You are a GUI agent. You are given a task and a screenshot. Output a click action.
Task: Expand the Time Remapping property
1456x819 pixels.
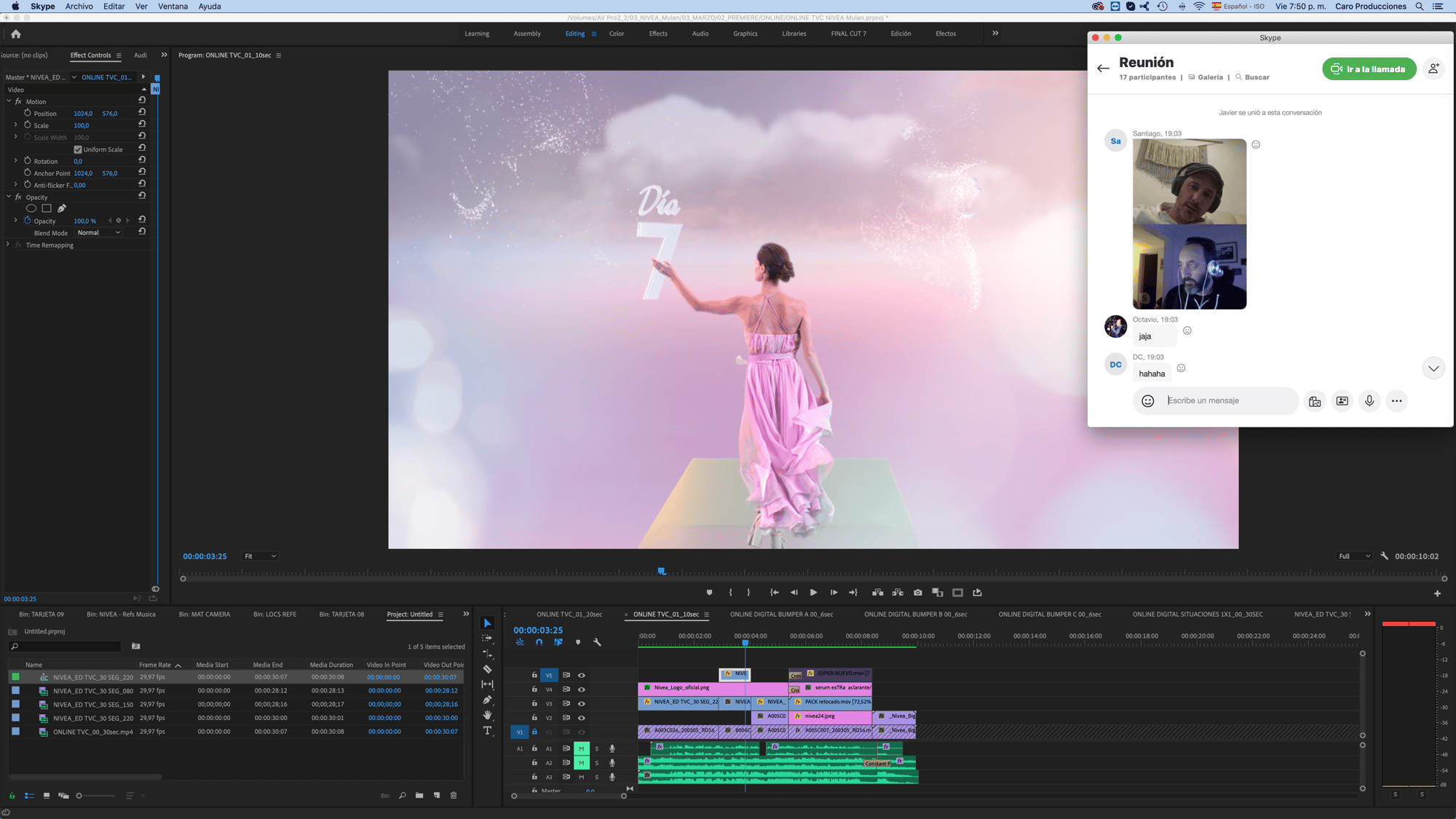(x=8, y=245)
